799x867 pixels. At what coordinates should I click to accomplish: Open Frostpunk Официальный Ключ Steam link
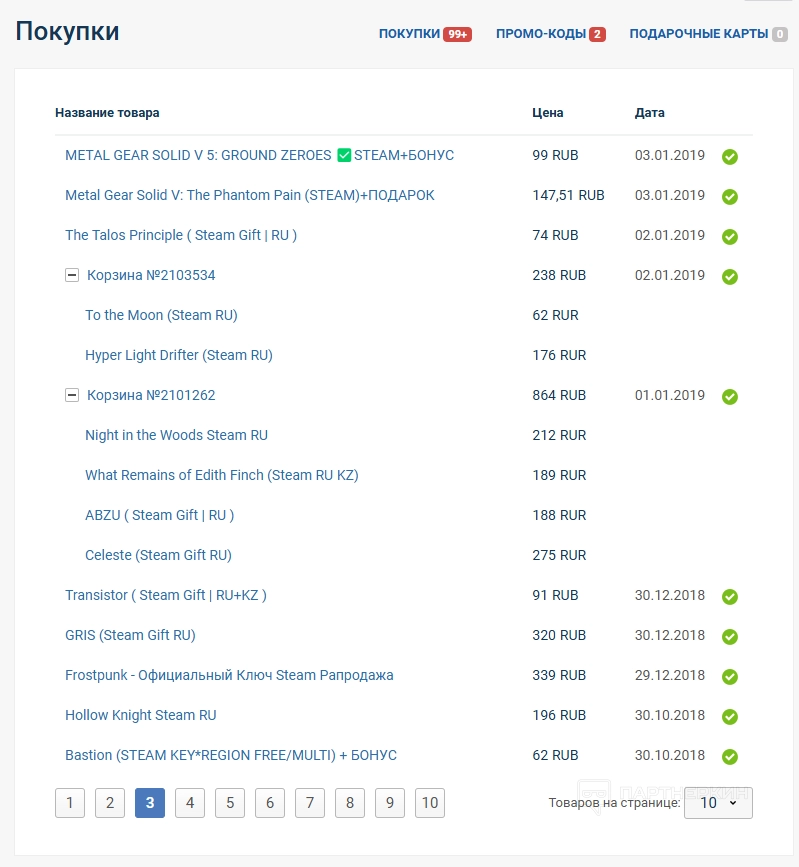(229, 675)
